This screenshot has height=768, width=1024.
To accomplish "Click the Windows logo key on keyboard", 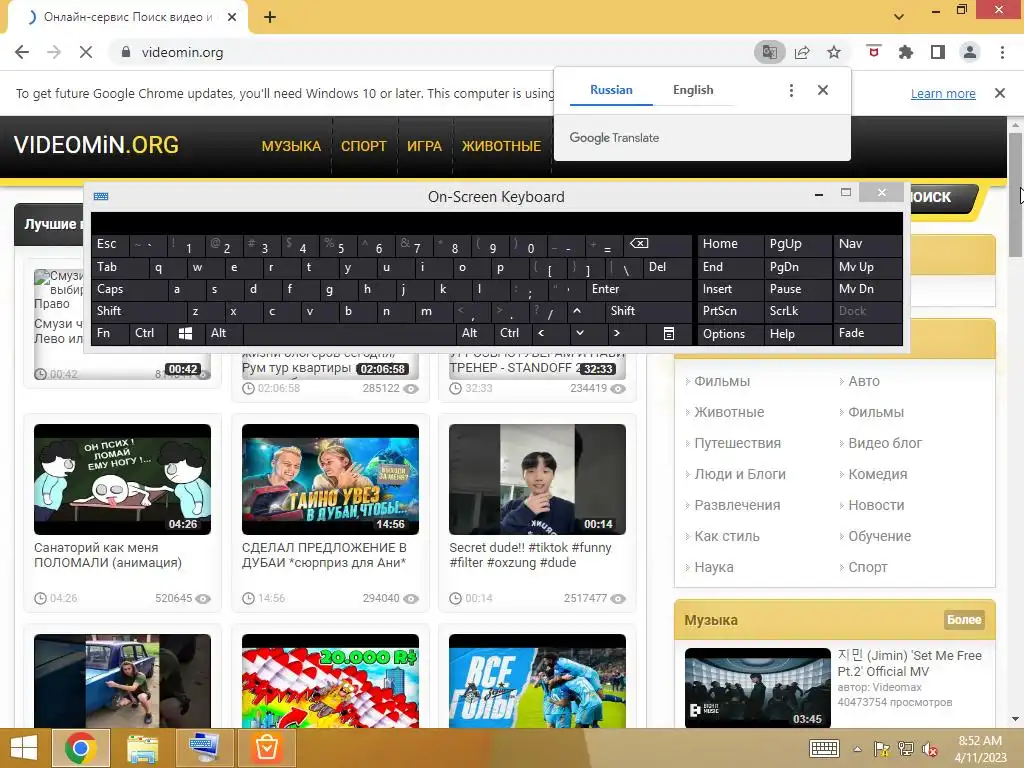I will click(185, 334).
